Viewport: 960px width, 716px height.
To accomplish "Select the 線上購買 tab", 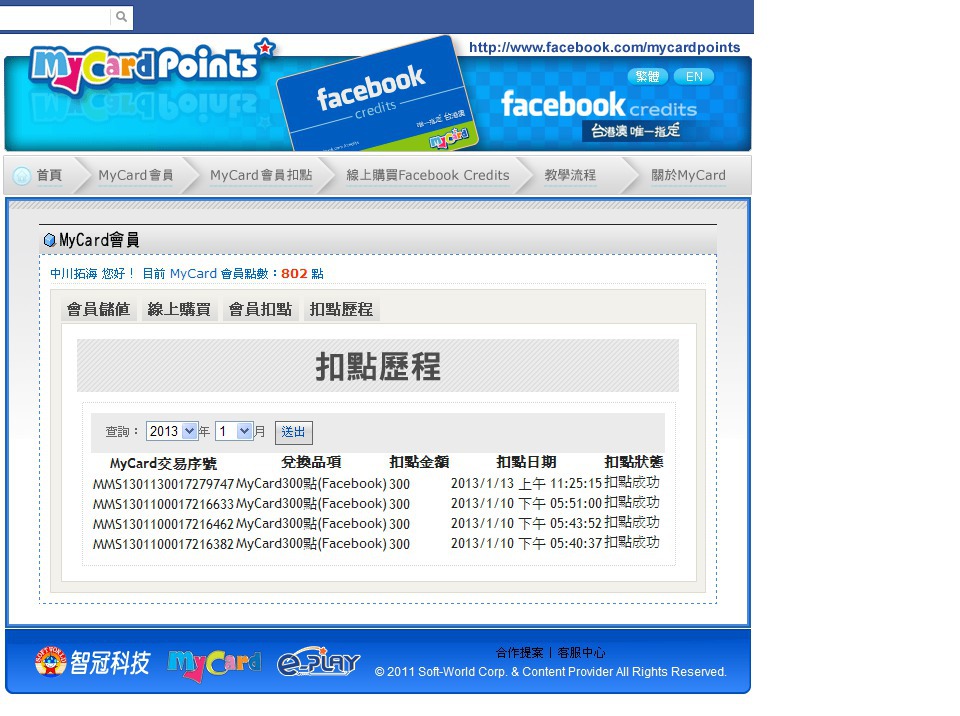I will click(x=179, y=309).
